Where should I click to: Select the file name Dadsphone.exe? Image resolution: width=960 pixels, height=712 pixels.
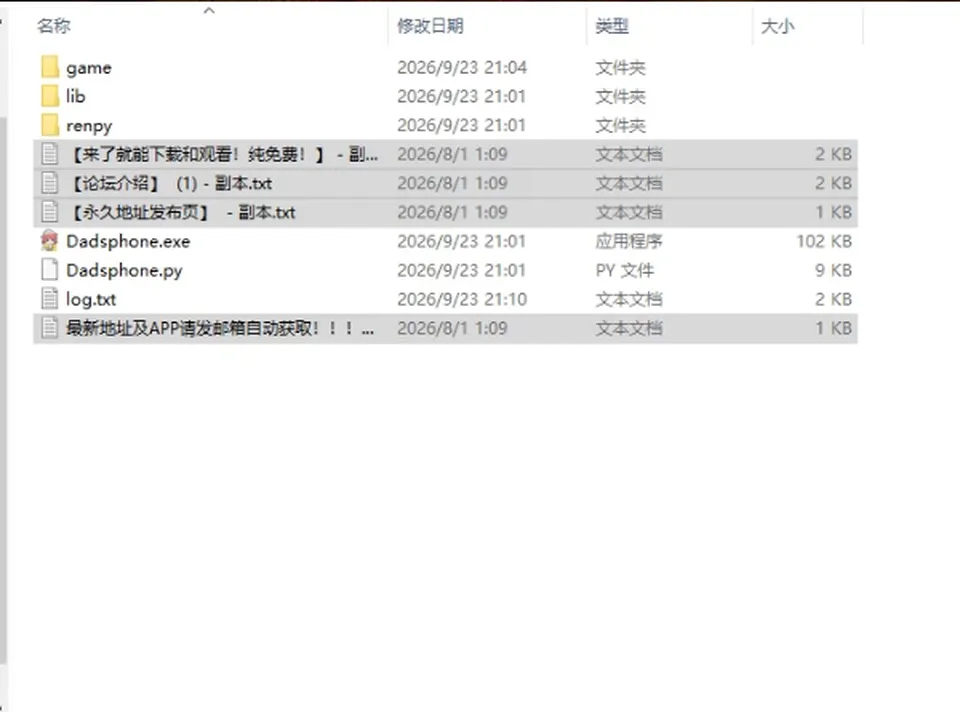tap(128, 241)
